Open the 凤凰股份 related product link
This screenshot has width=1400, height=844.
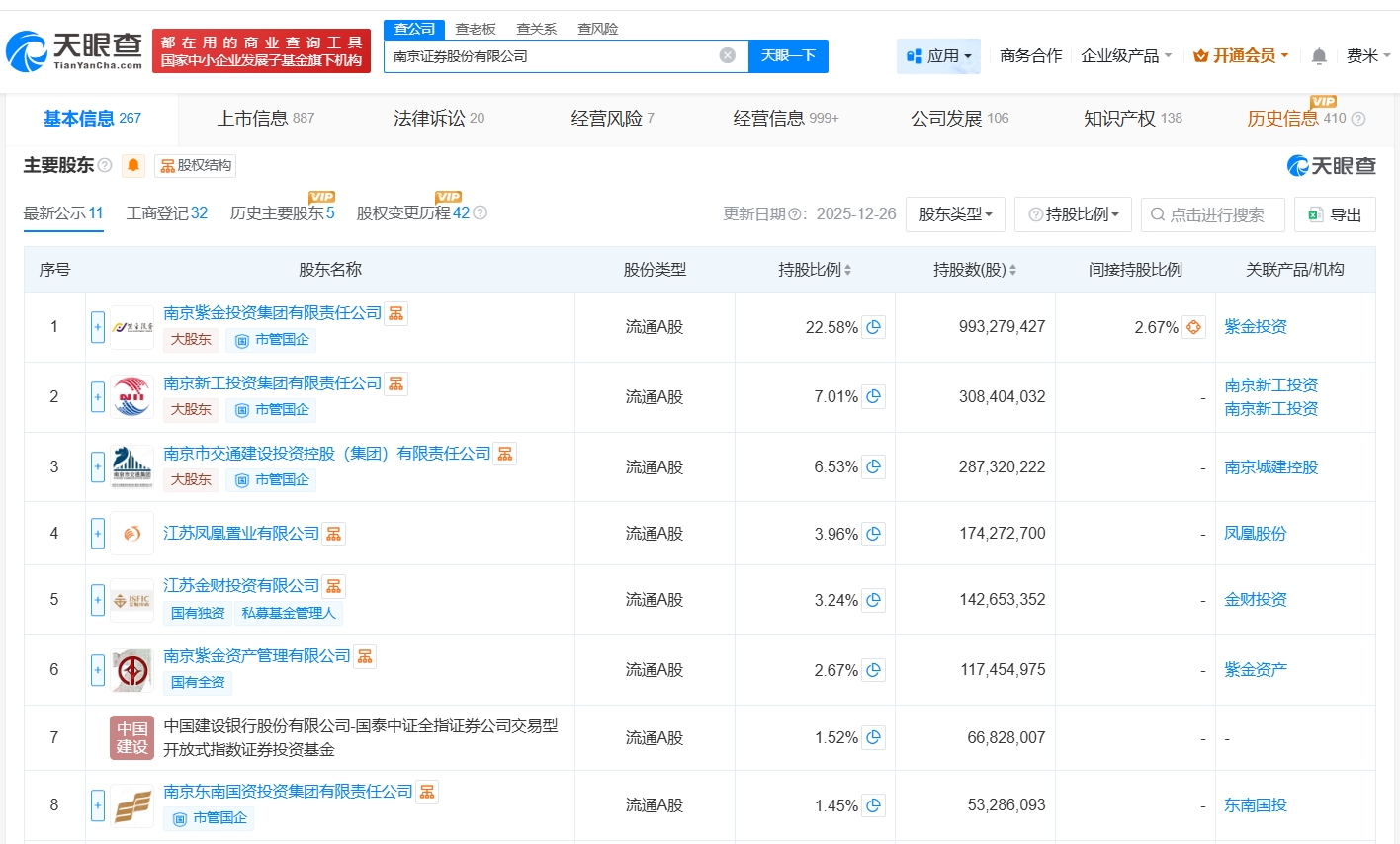point(1255,534)
